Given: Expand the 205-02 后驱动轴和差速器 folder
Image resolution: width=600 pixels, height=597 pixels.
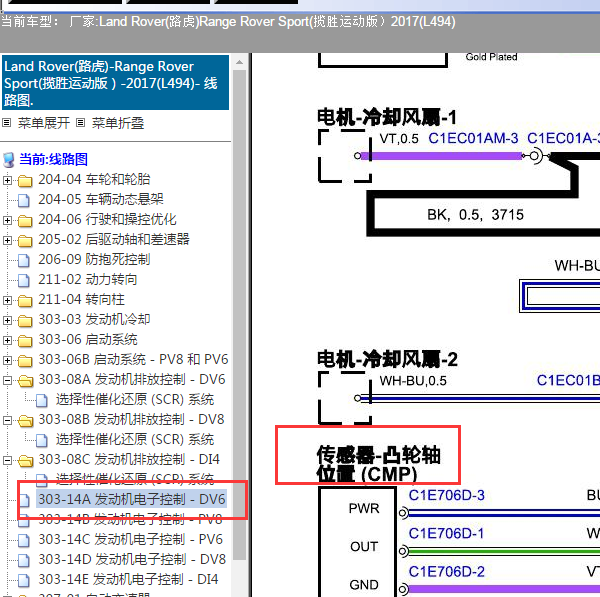Looking at the screenshot, I should pos(7,240).
